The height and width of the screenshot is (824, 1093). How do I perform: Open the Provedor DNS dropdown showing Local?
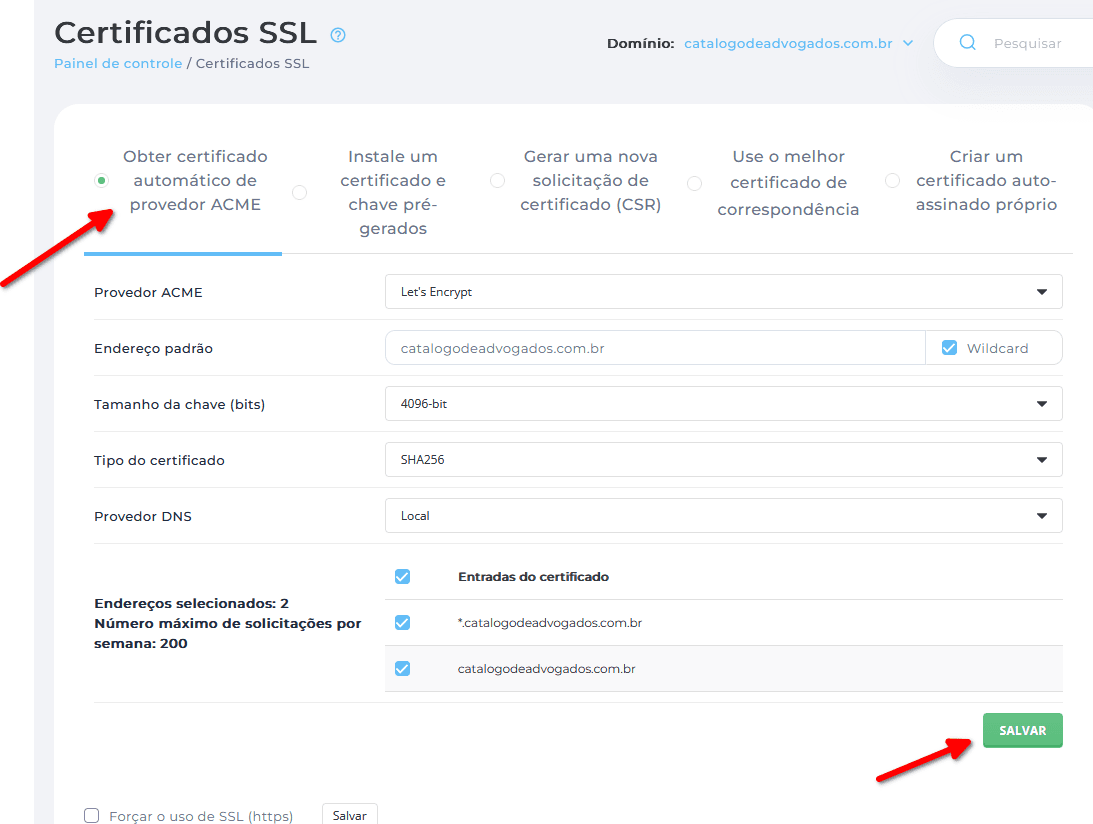pyautogui.click(x=723, y=515)
